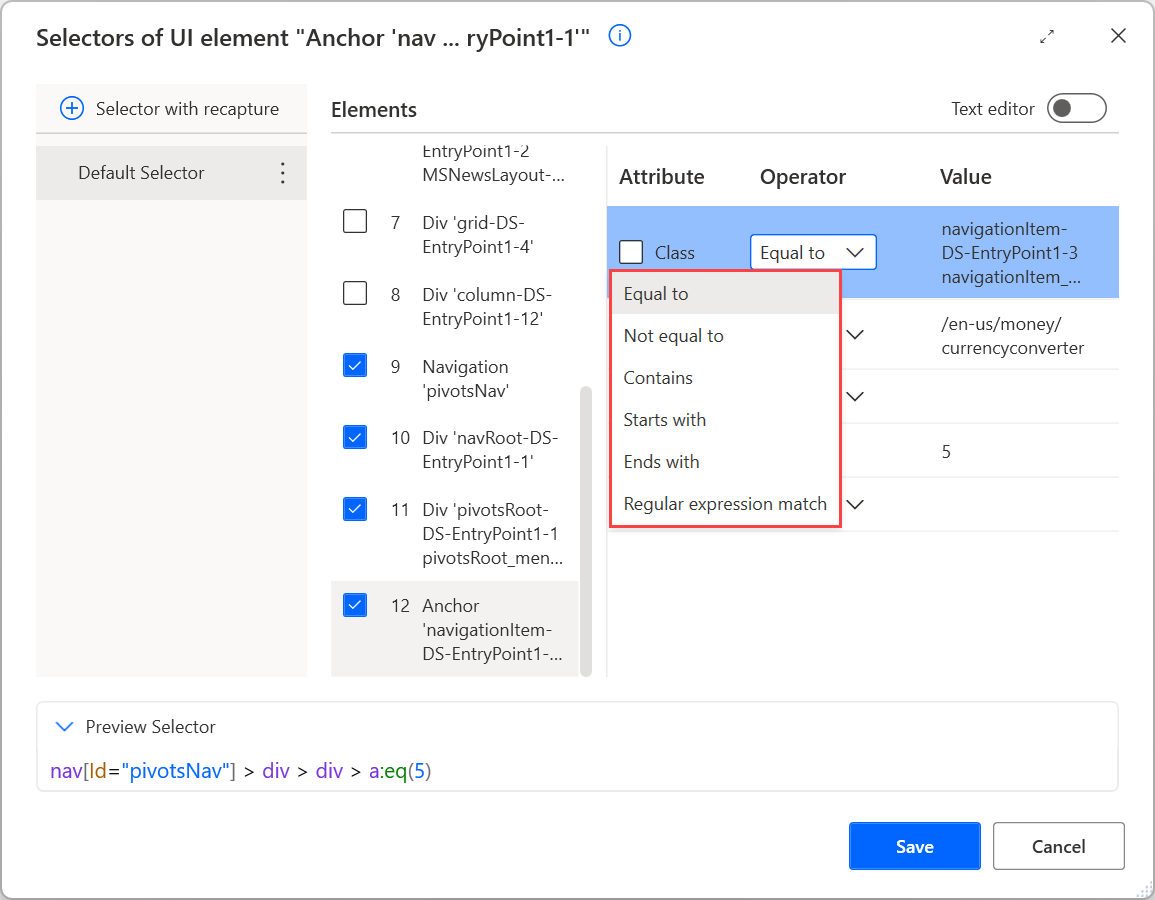Check the box for element 7 Div 'grid-DS-EntryPoint1-4'

355,221
